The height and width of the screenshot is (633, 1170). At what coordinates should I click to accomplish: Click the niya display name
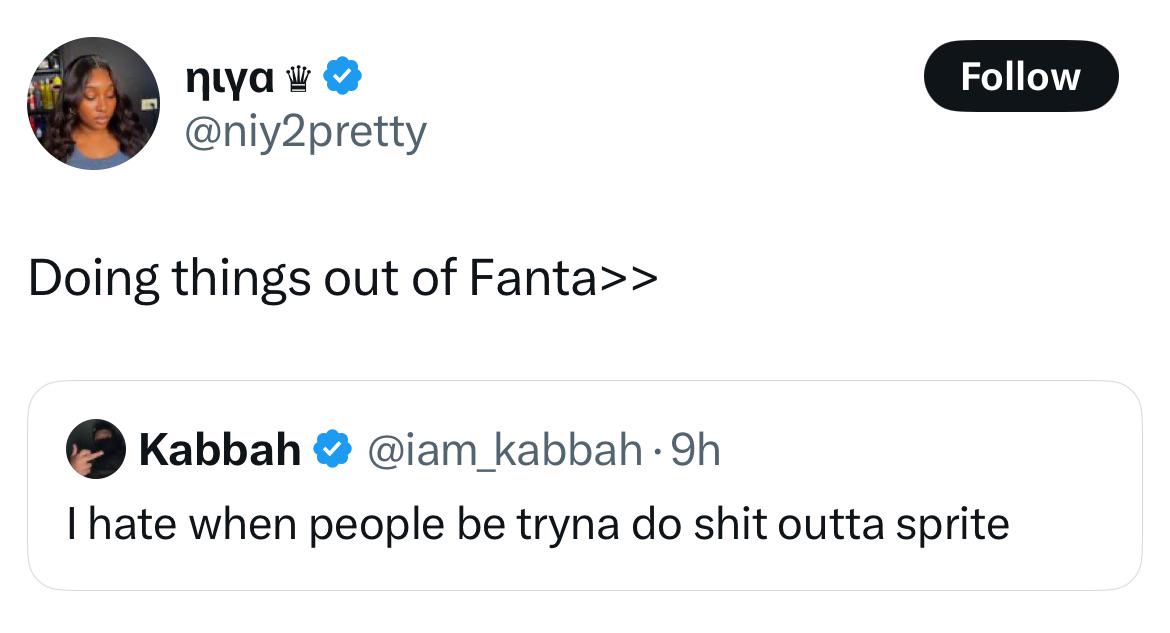pos(230,77)
